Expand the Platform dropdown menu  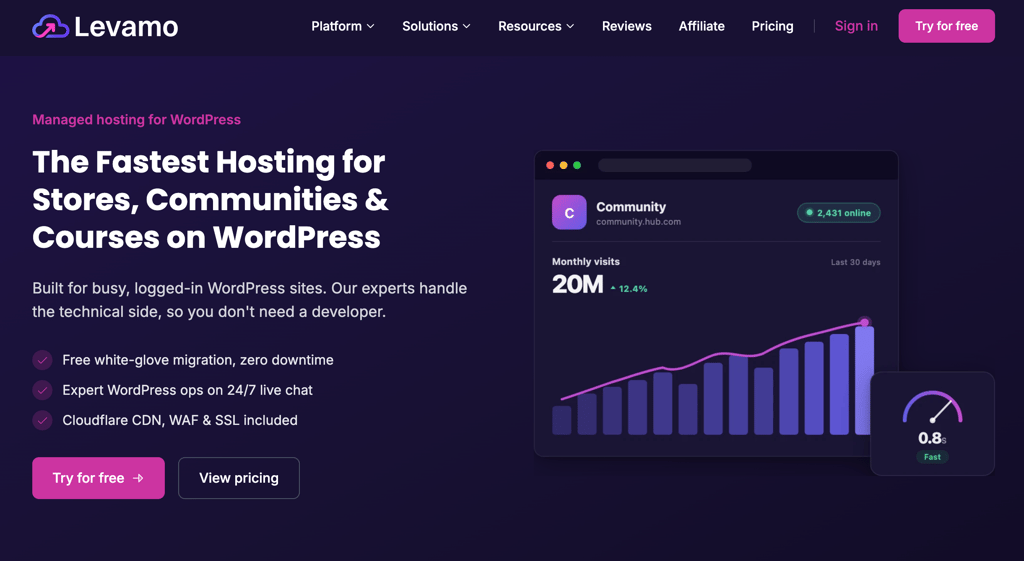(x=343, y=26)
